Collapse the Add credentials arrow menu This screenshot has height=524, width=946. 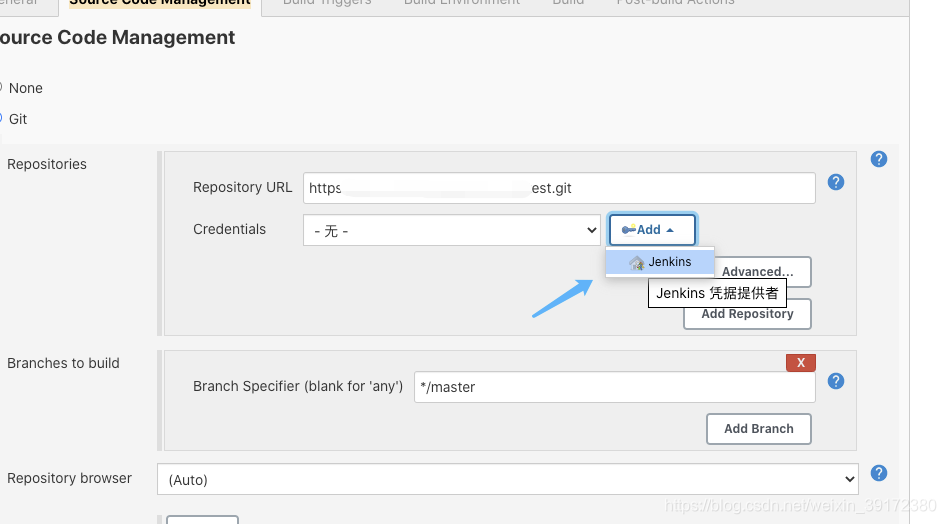tap(670, 230)
